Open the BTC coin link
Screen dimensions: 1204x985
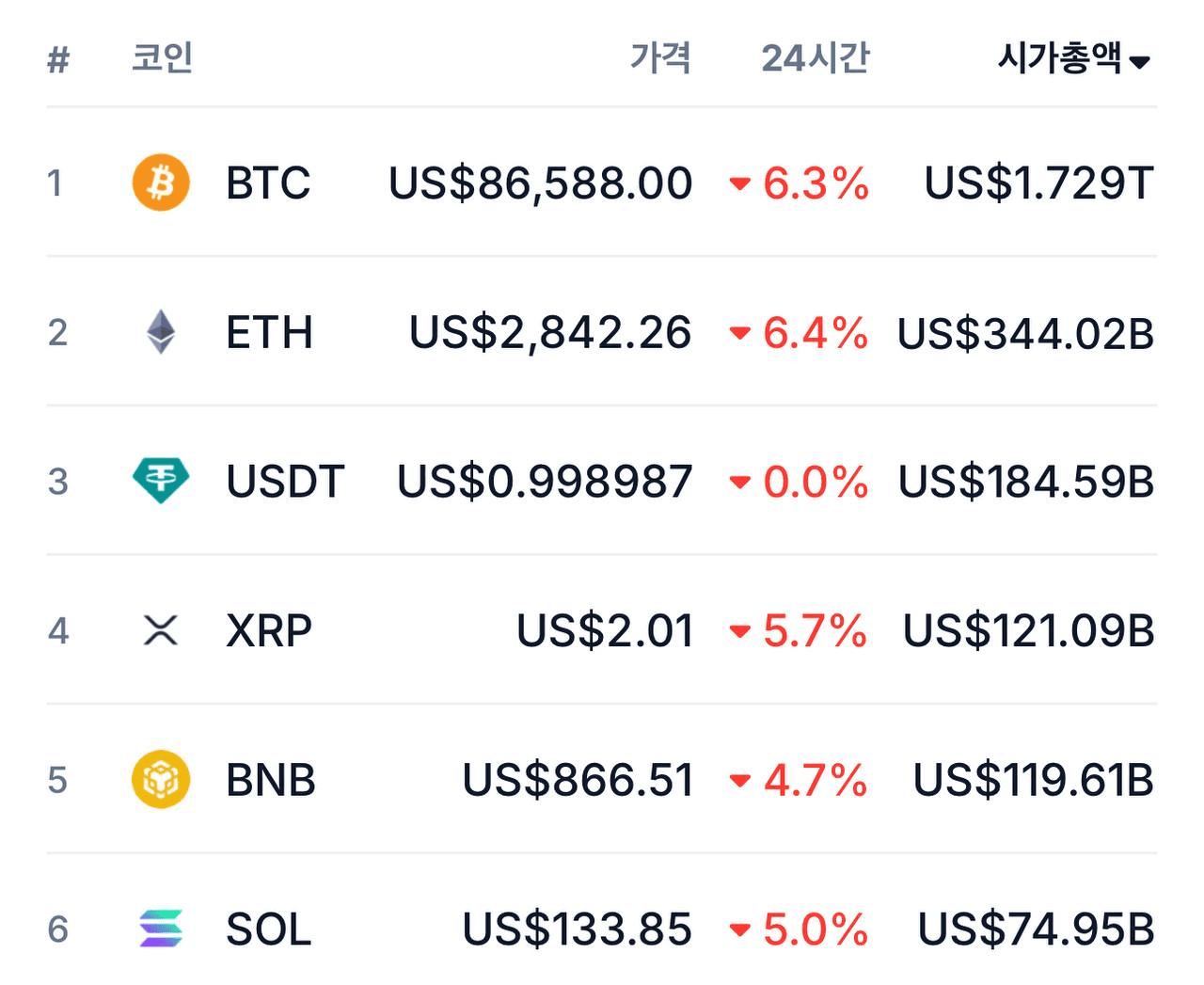click(268, 183)
